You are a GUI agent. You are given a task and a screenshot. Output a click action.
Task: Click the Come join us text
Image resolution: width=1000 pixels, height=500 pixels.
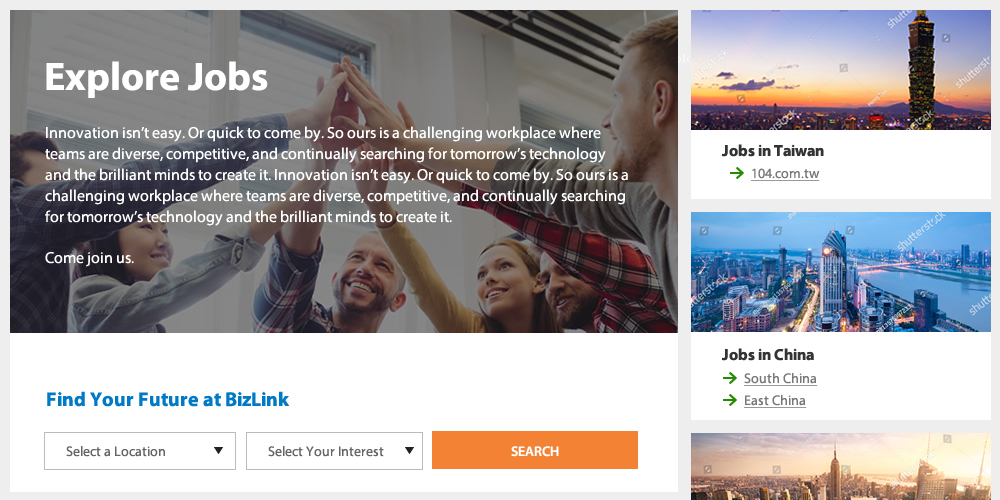pyautogui.click(x=89, y=258)
